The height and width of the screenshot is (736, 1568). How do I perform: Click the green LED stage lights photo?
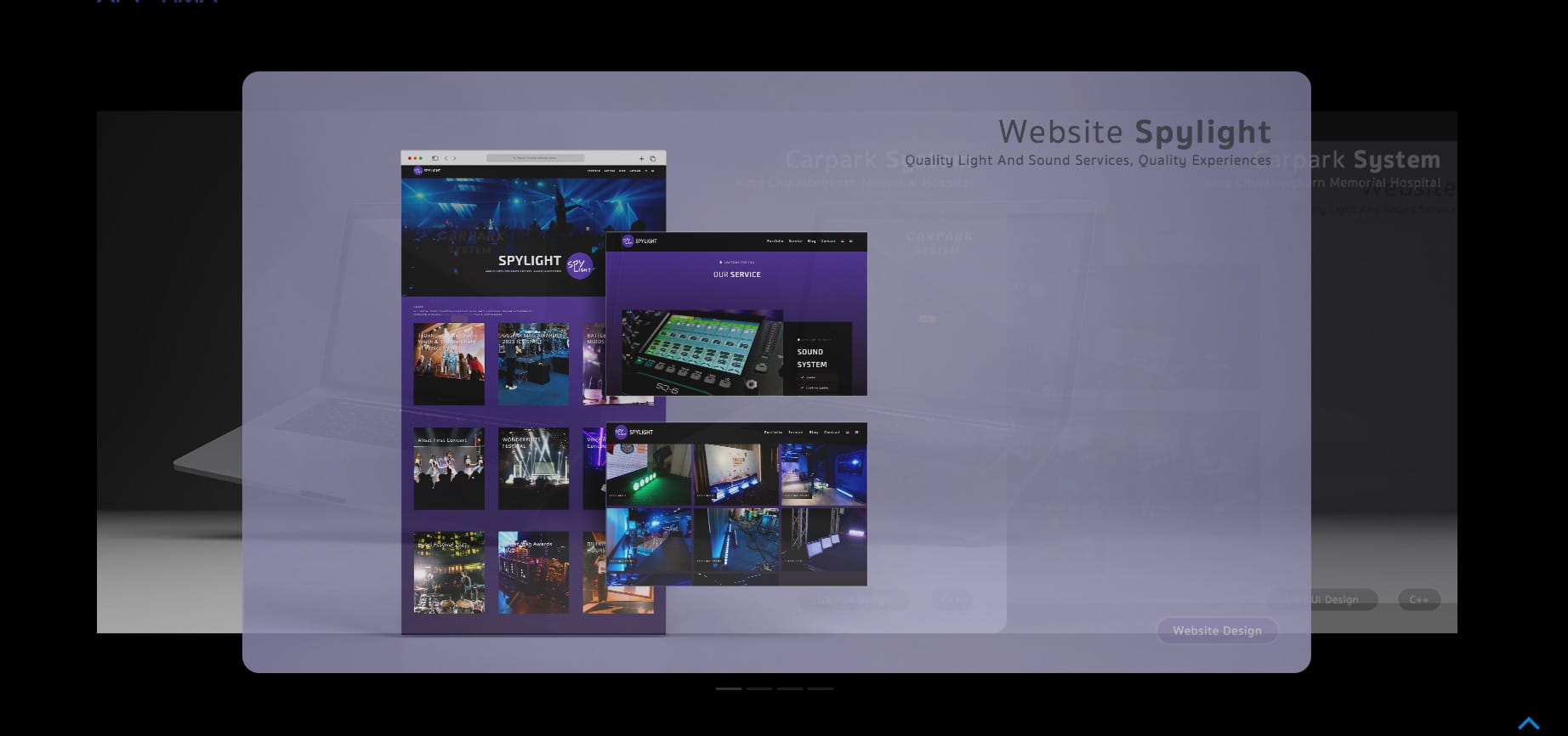649,473
